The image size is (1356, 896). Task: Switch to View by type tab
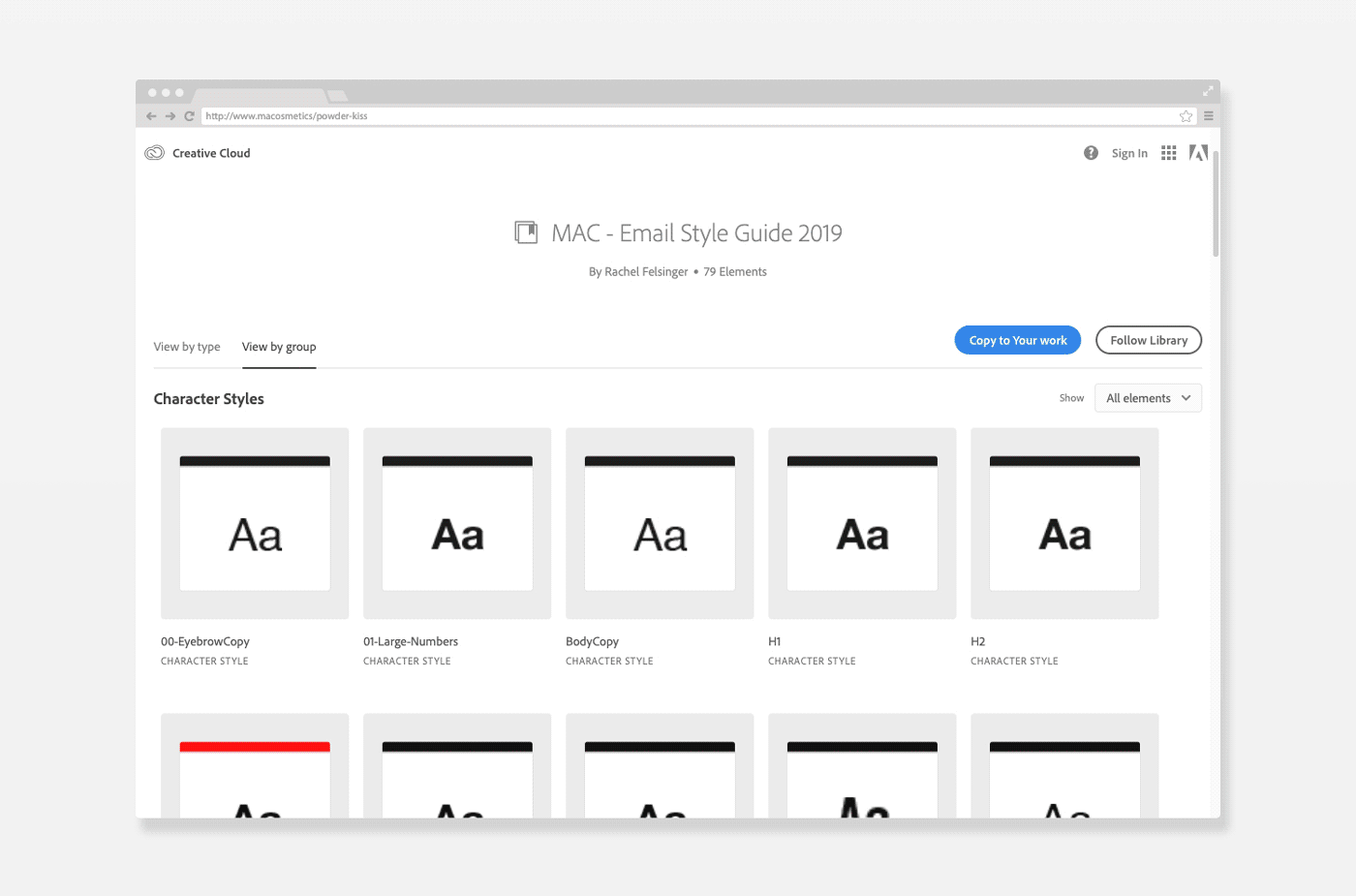[x=187, y=347]
